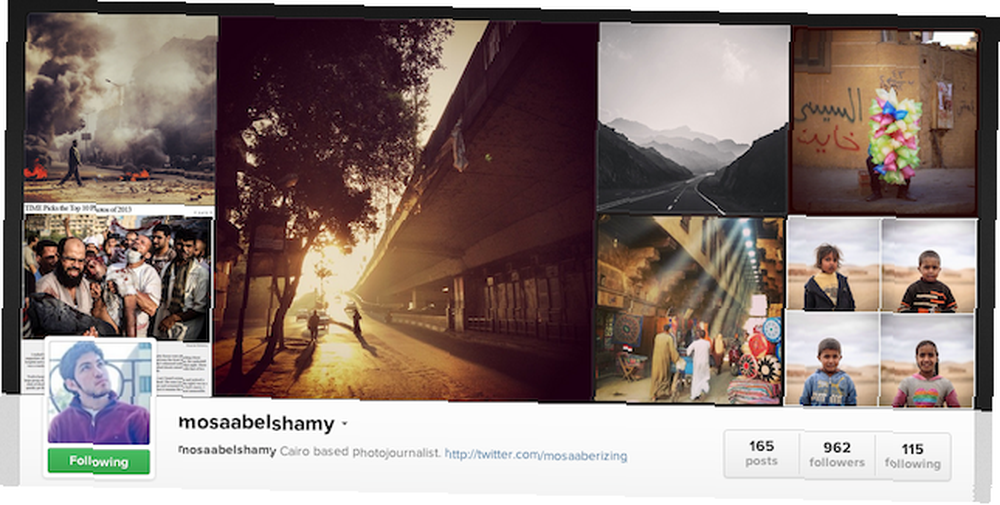This screenshot has height=505, width=1000.
Task: Open the twitter.com/mosaaberizing link
Action: point(536,455)
